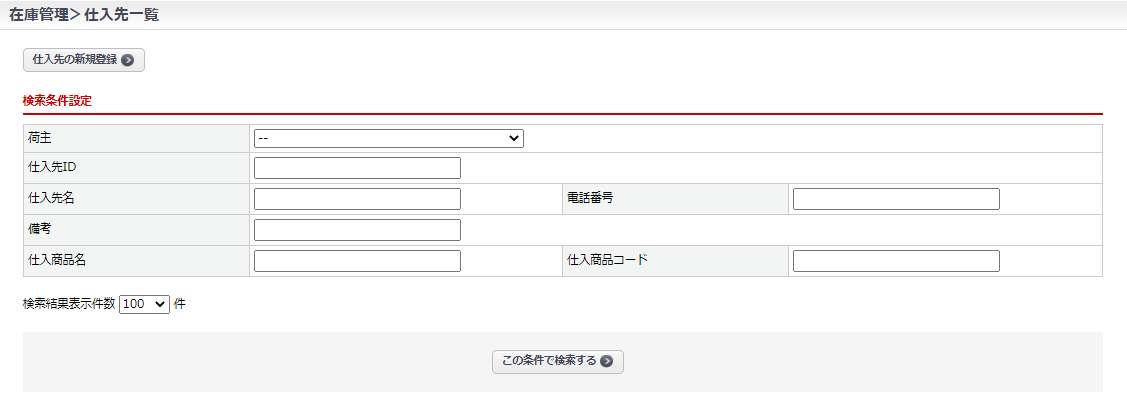Expand the 検索結果表示件数 dropdown

coord(144,304)
